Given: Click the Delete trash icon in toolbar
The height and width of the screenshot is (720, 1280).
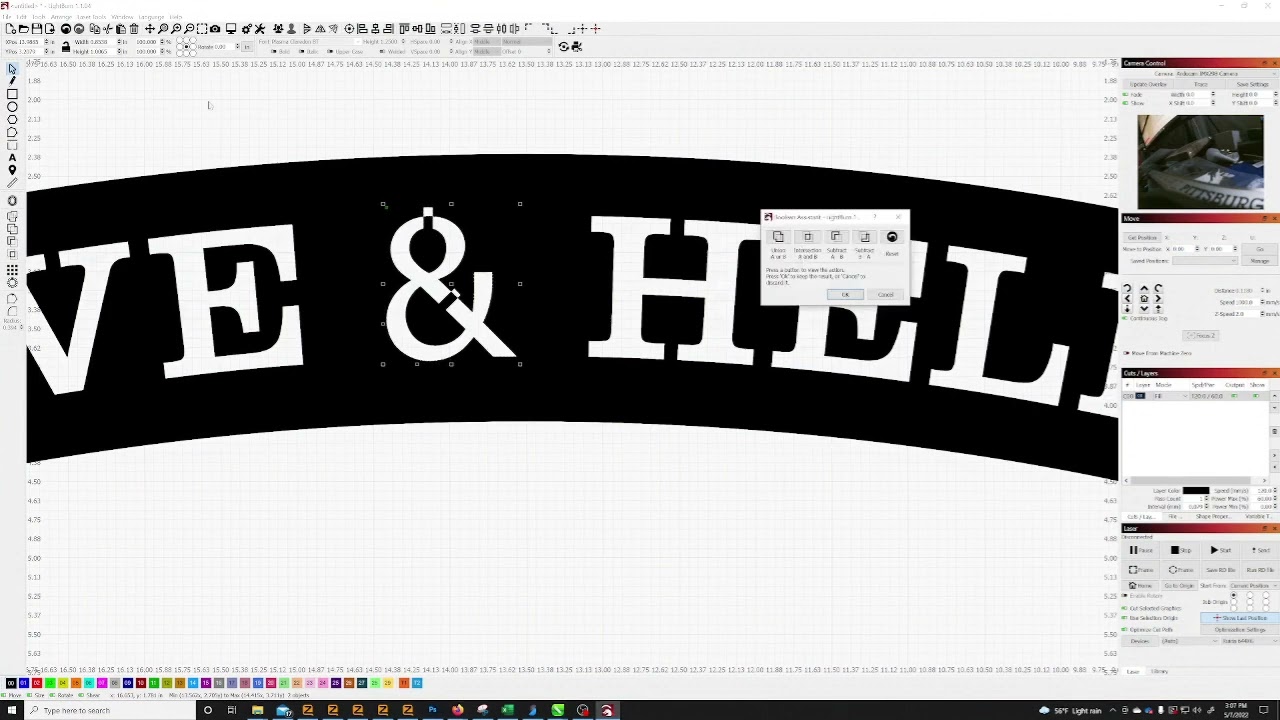Looking at the screenshot, I should (134, 29).
